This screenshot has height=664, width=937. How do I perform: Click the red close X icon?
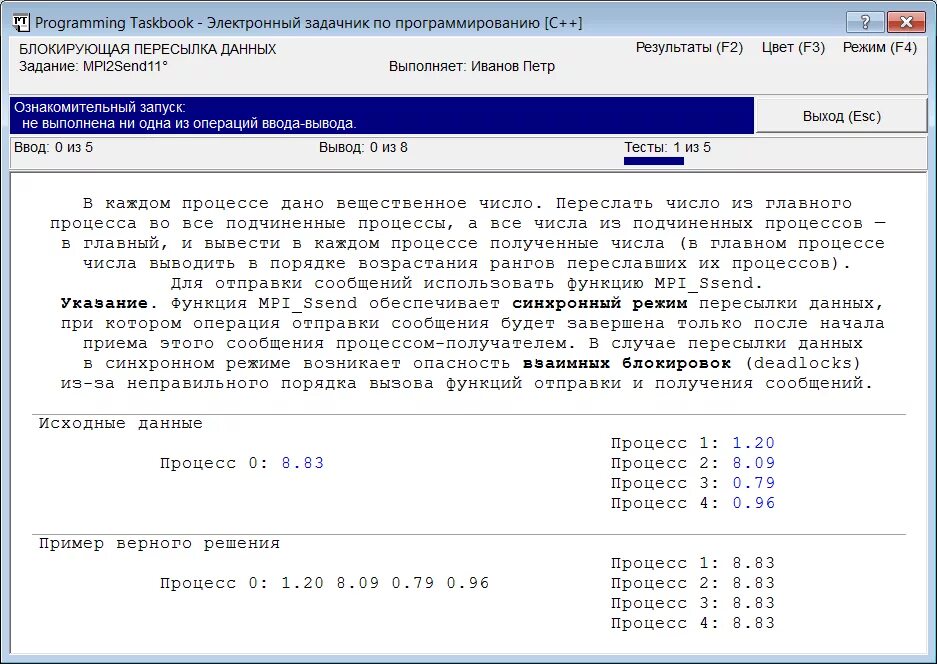tap(905, 21)
